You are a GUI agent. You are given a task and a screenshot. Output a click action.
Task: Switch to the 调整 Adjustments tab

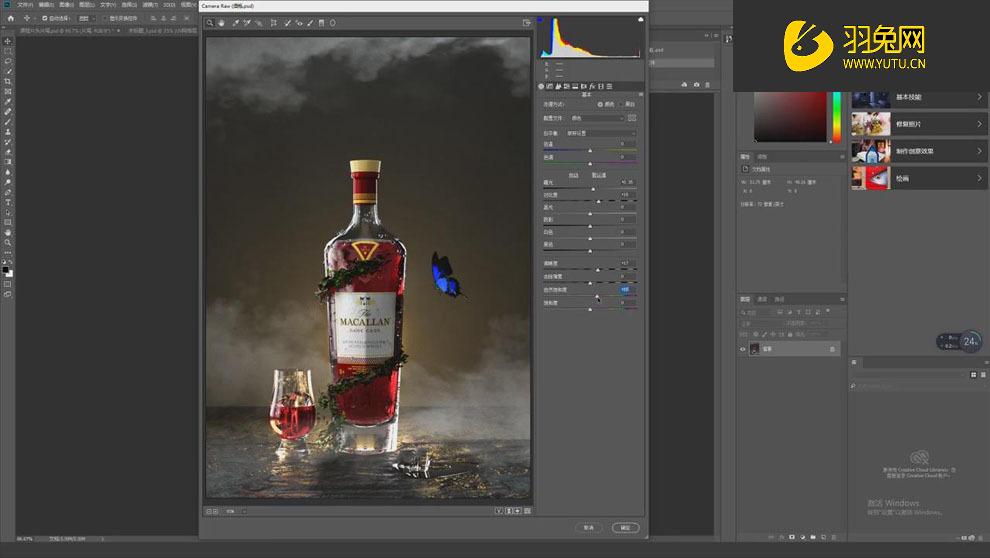tap(762, 157)
